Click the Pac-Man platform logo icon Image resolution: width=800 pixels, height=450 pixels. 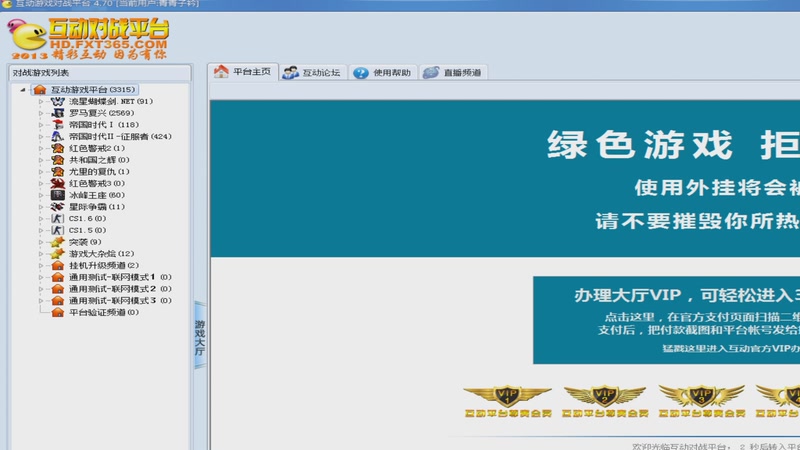[27, 35]
